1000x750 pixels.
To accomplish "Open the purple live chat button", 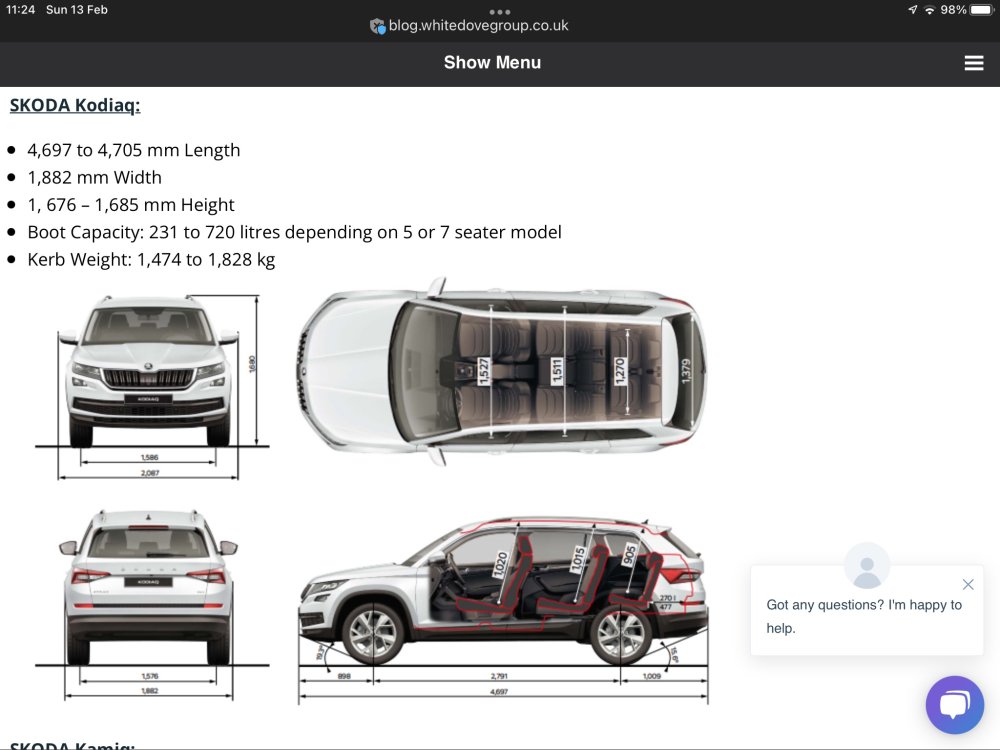I will [x=955, y=705].
